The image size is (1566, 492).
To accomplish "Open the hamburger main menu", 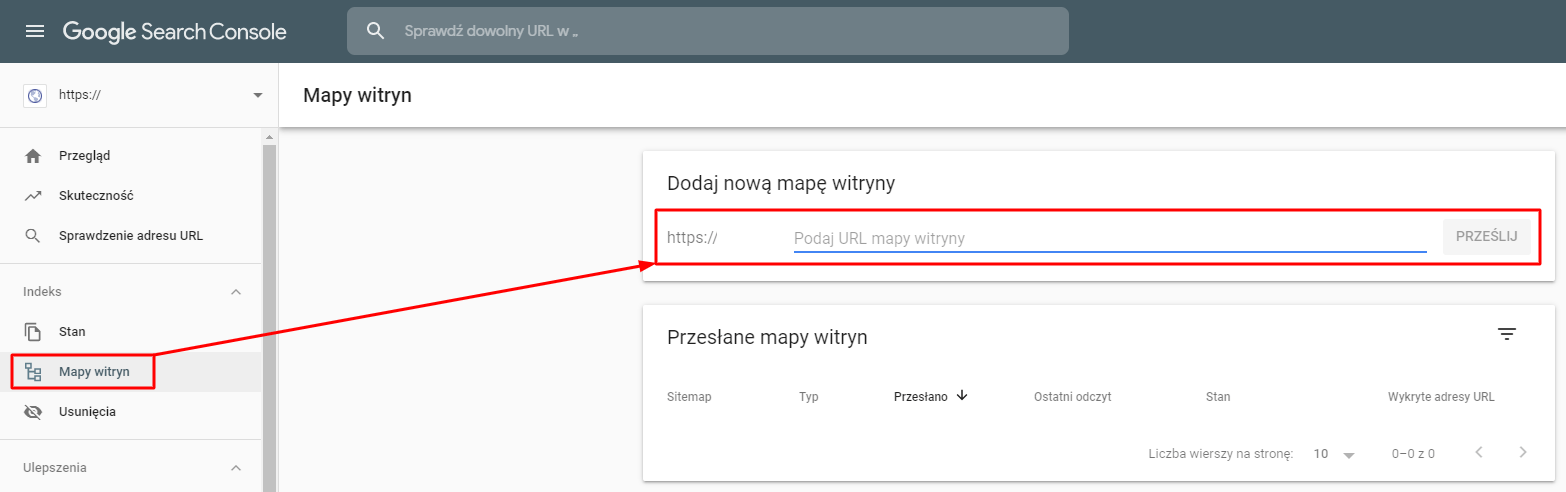I will click(x=35, y=31).
